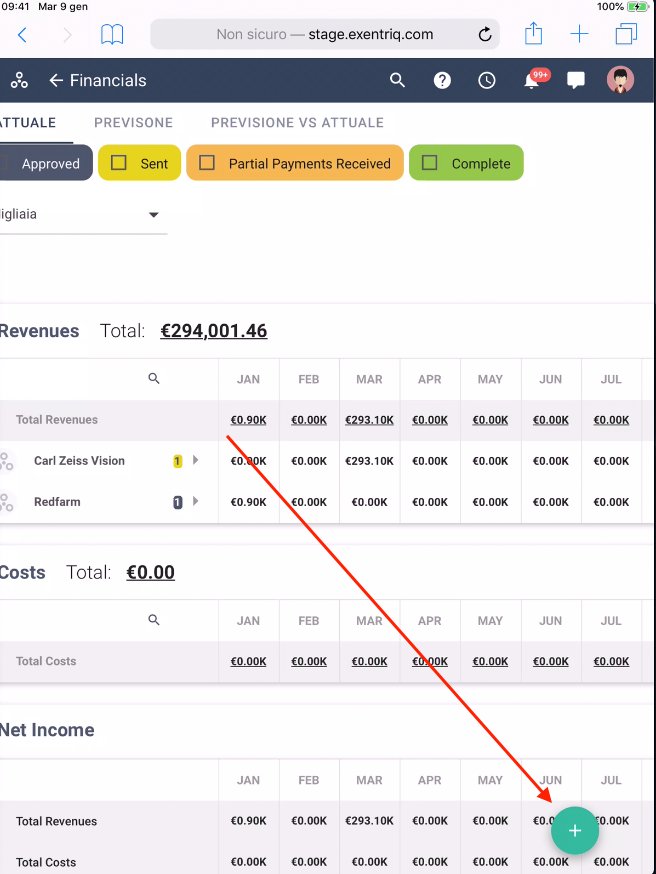Check the Complete status filter
Screen dimensions: 656x874
point(430,163)
